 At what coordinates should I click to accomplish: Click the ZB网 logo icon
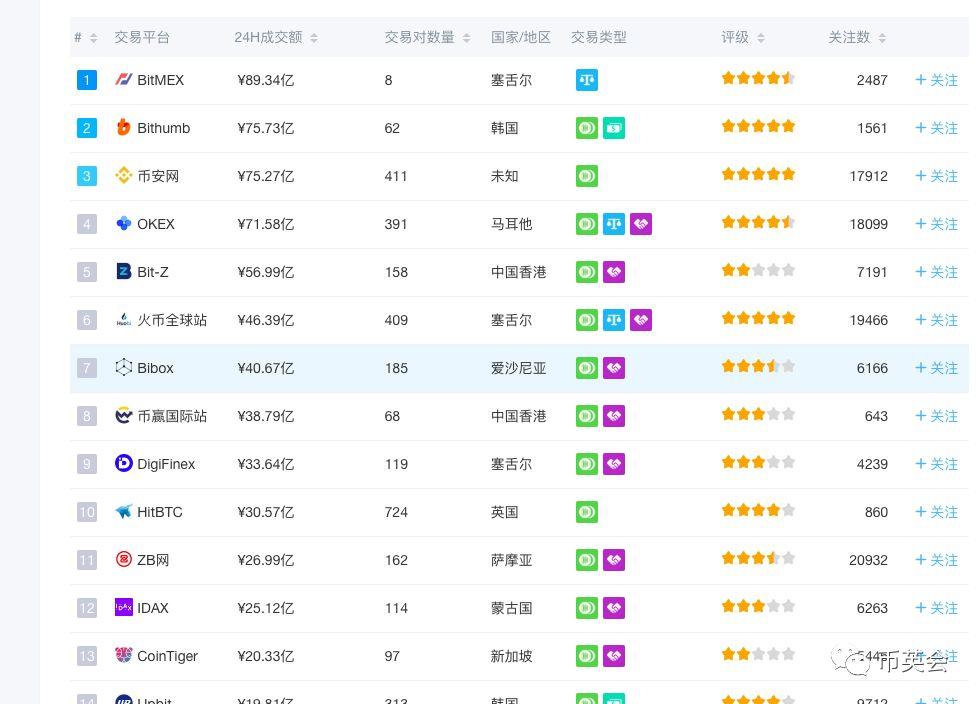click(x=124, y=560)
